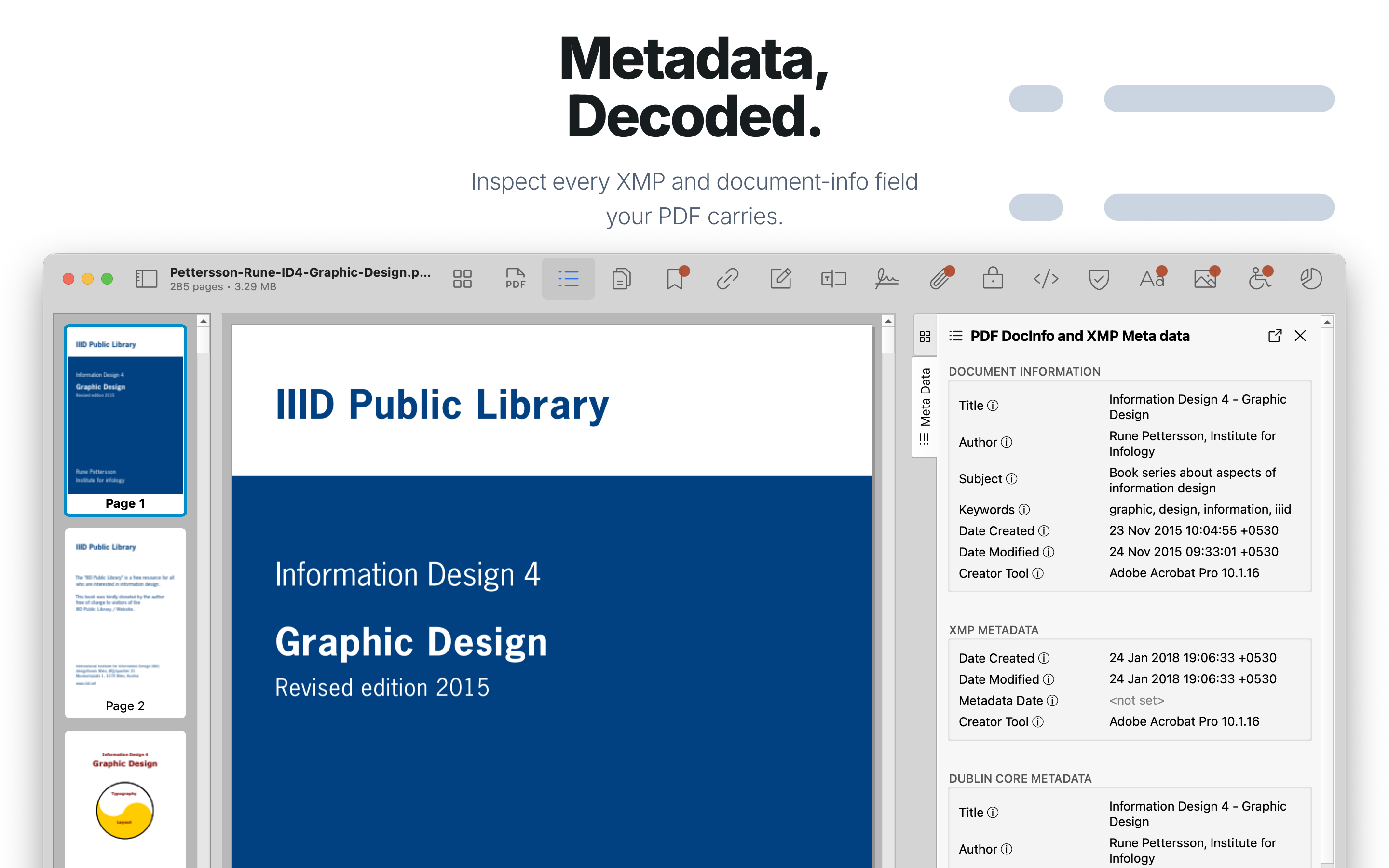Screen dimensions: 1389x868
Task: Click the thumbnail list scroll-up arrow
Action: pos(203,322)
